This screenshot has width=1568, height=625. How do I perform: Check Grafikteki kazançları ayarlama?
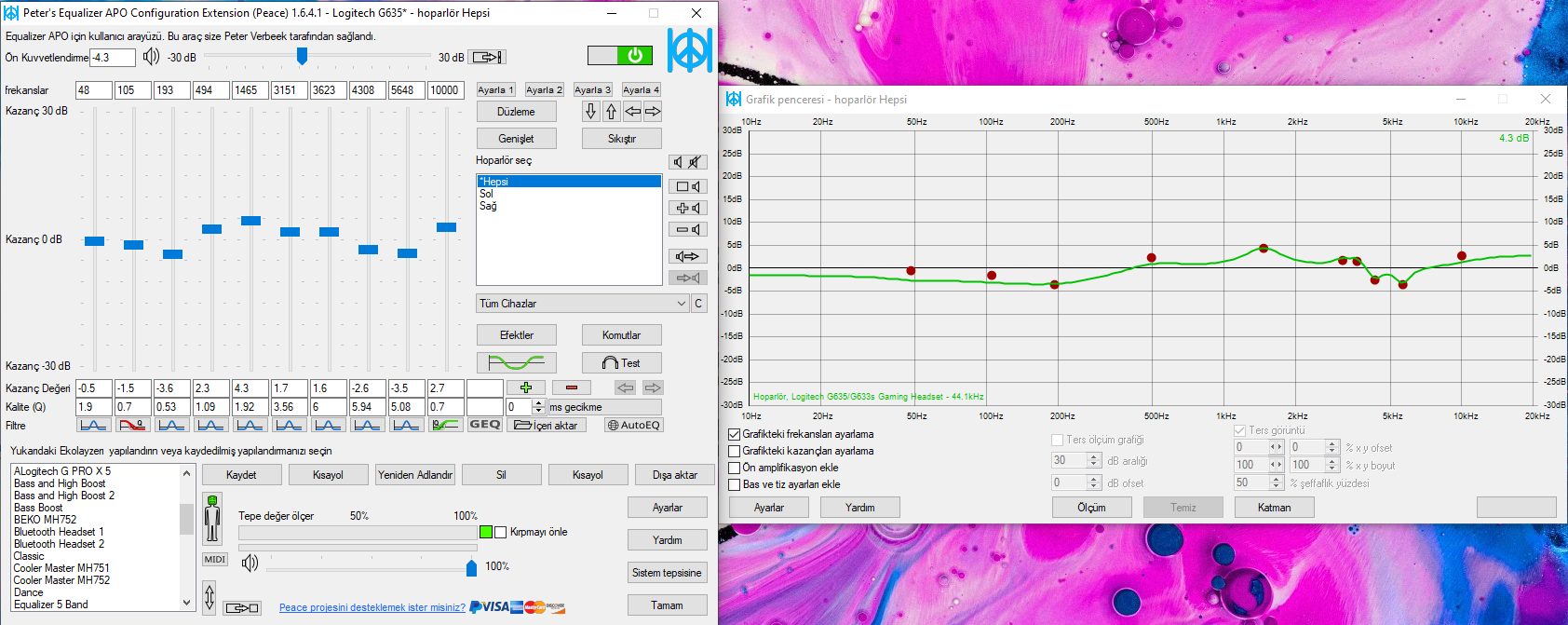[x=734, y=451]
